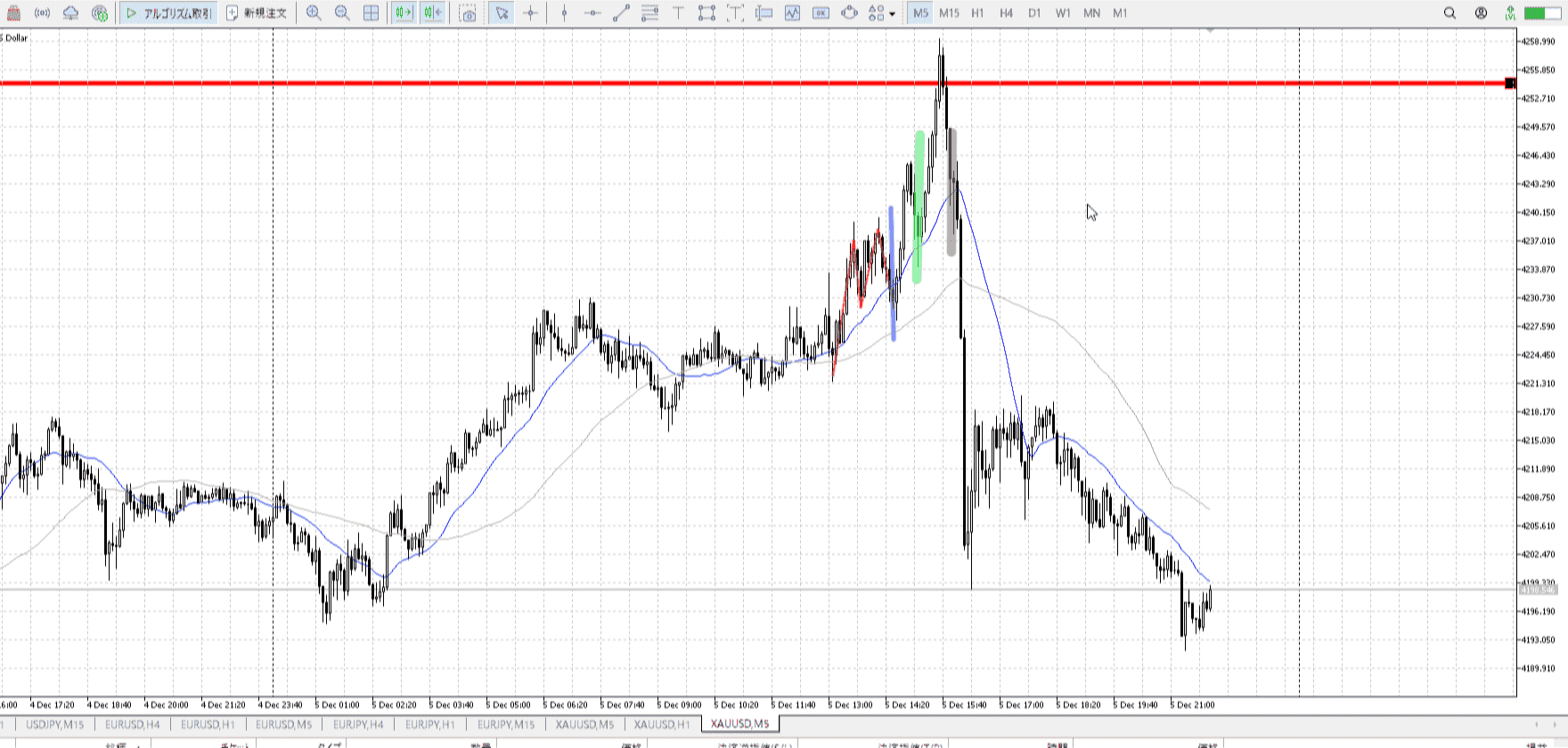Open the search magnifier in toolbar
This screenshot has height=748, width=1568.
pos(1450,13)
